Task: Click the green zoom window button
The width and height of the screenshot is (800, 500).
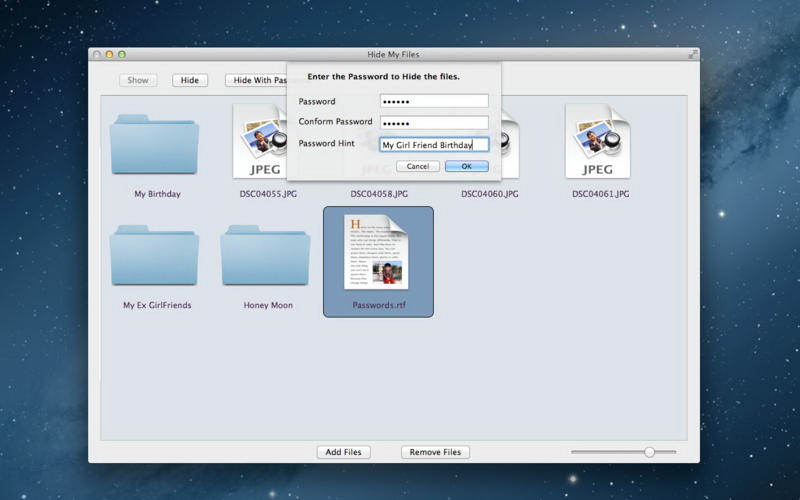Action: tap(122, 54)
